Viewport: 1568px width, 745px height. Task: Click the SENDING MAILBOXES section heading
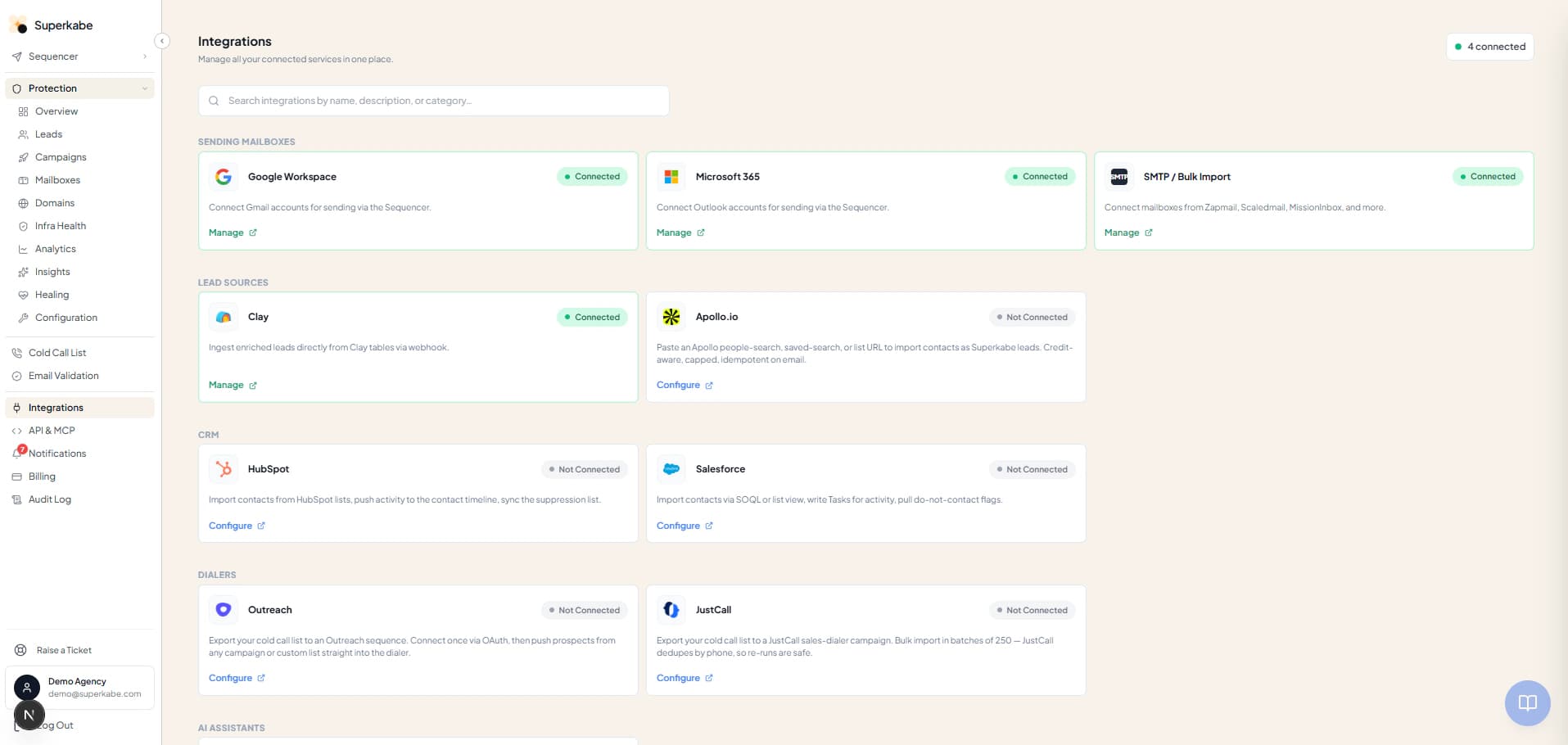pos(246,142)
